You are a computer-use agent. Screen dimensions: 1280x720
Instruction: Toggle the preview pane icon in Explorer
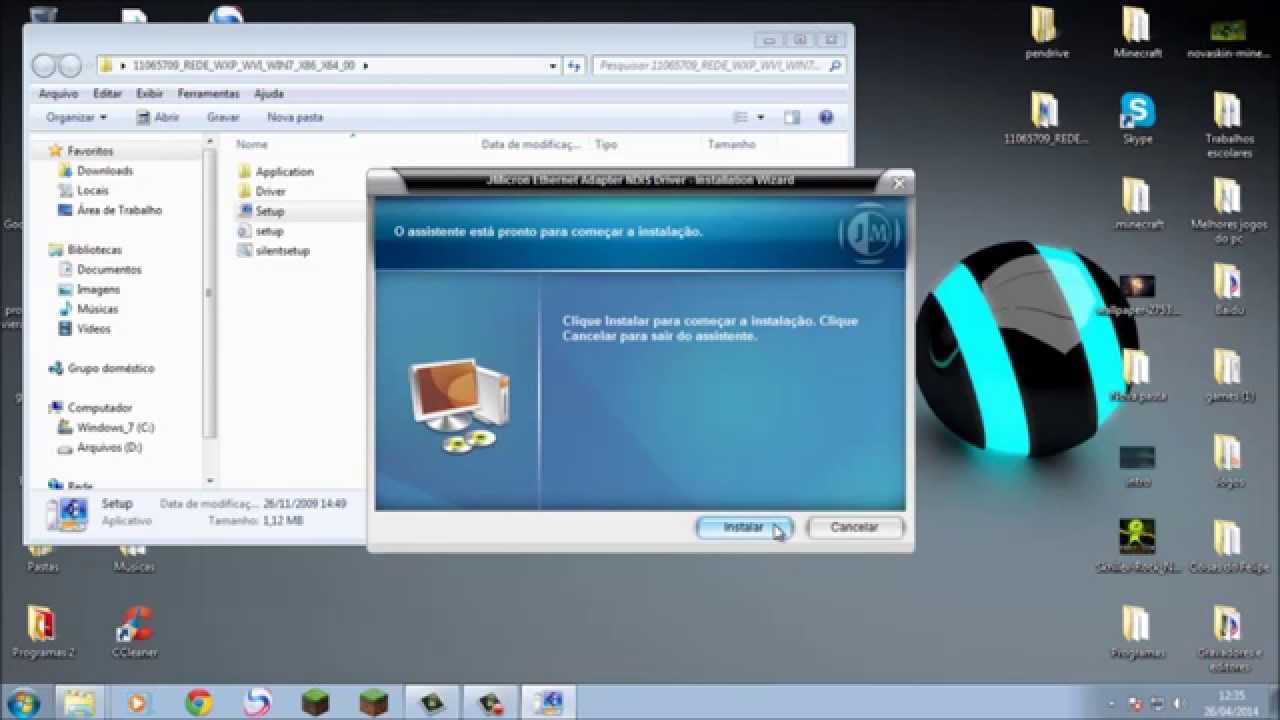792,117
